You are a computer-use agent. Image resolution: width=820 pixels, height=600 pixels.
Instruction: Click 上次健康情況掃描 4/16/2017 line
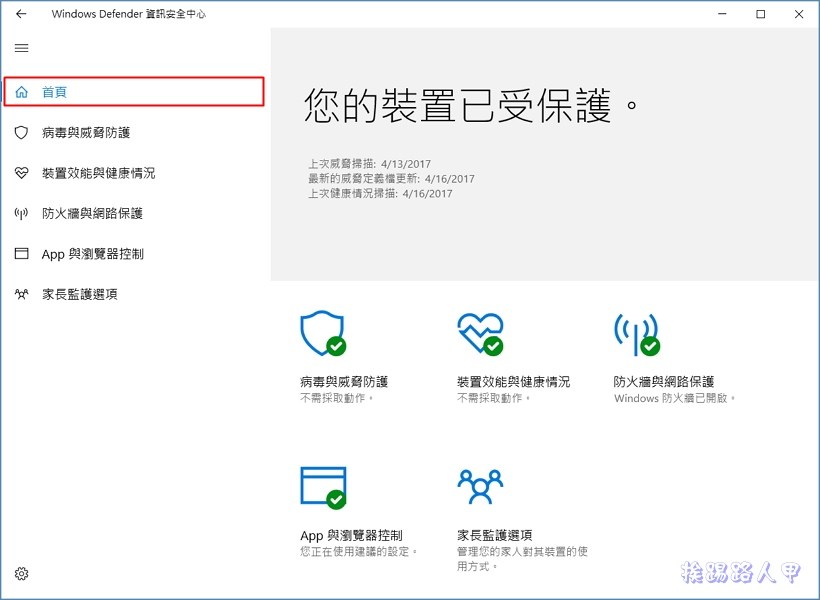[x=380, y=194]
